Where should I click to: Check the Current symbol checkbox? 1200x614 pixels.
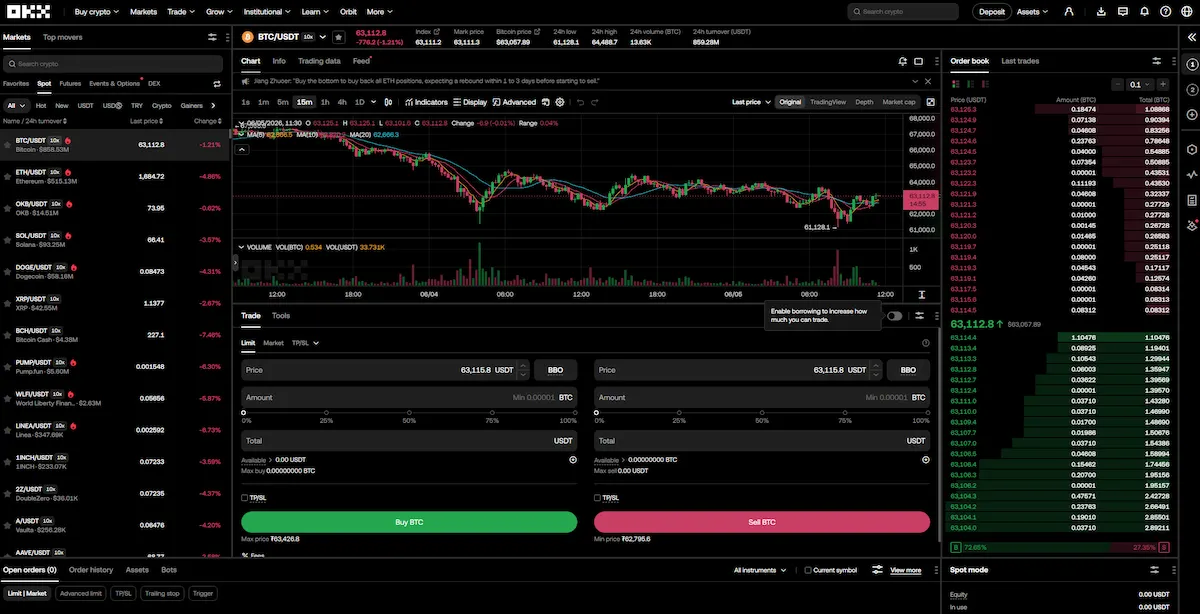coord(808,570)
